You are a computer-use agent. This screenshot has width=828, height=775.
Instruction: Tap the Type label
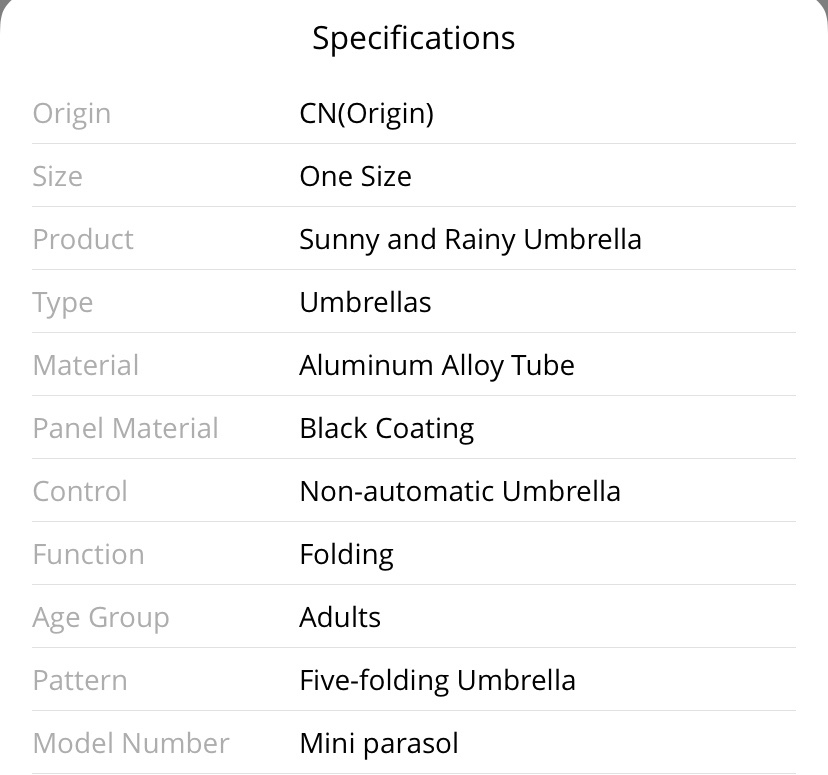[63, 304]
